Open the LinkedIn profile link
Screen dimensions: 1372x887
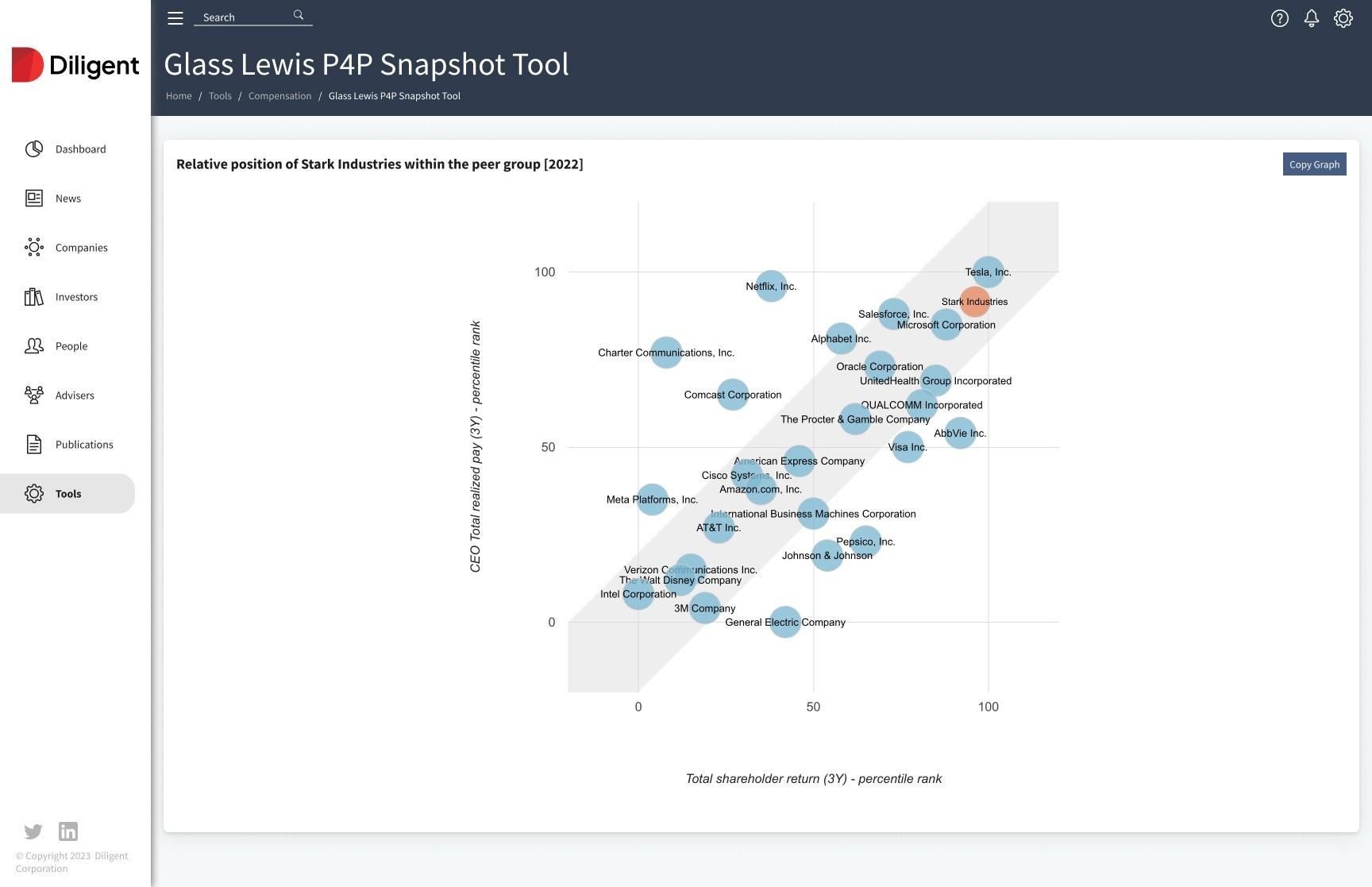tap(68, 831)
